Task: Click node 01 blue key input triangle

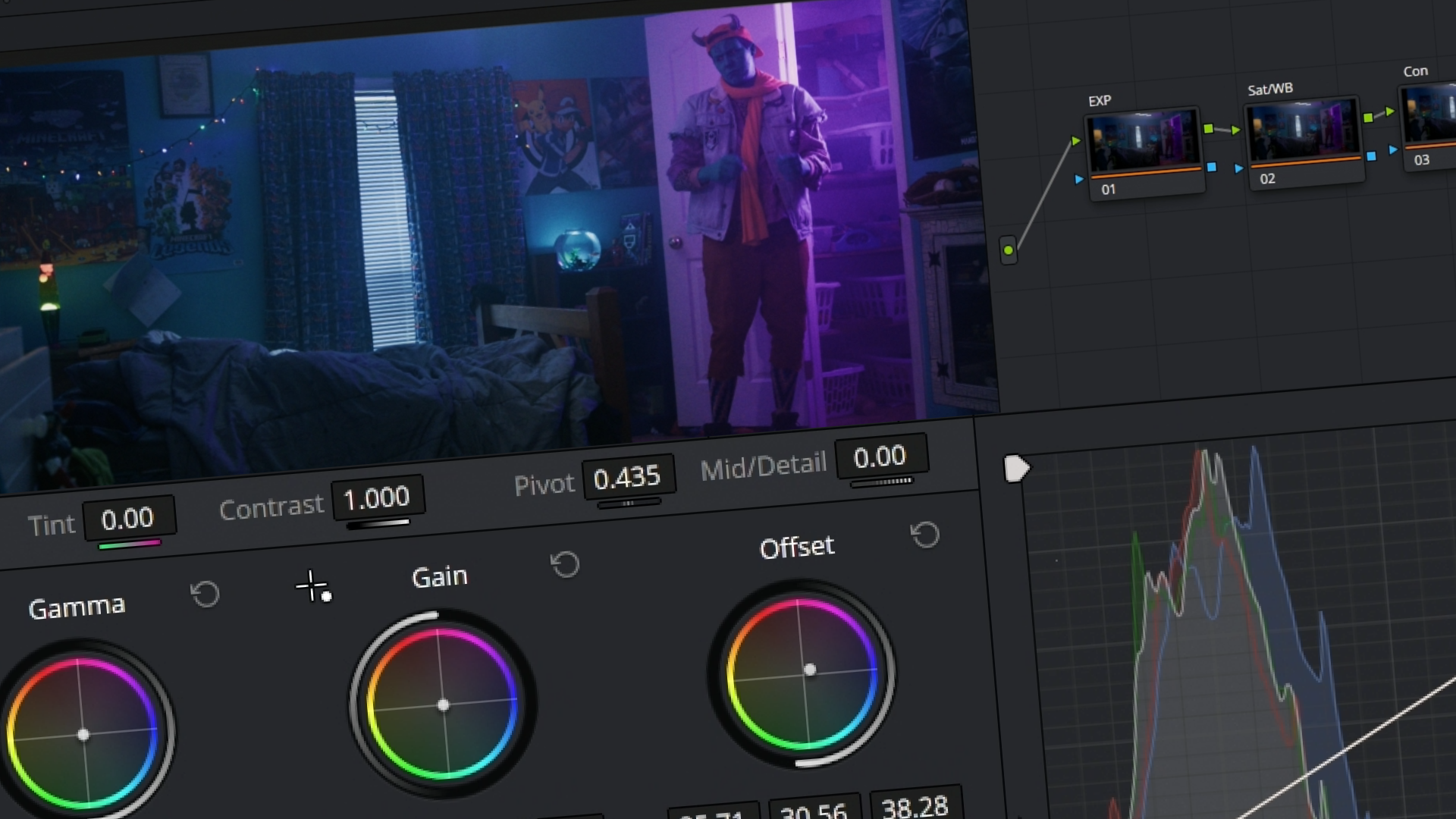Action: 1079,180
